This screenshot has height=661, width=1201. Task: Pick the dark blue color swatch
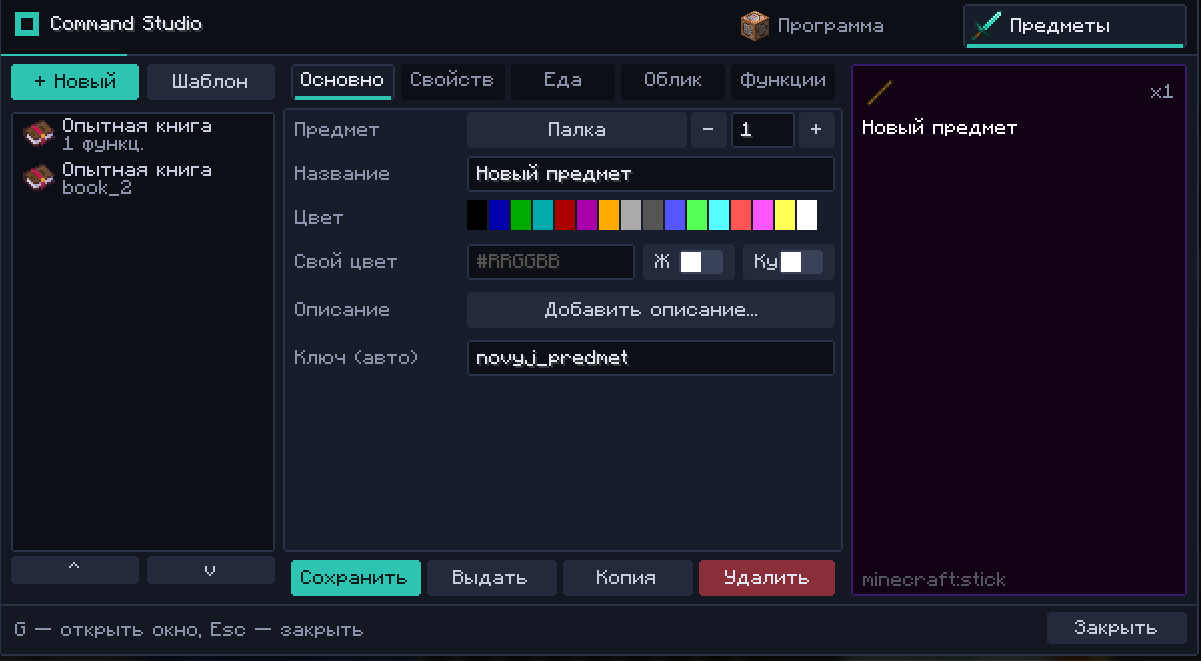click(x=499, y=215)
